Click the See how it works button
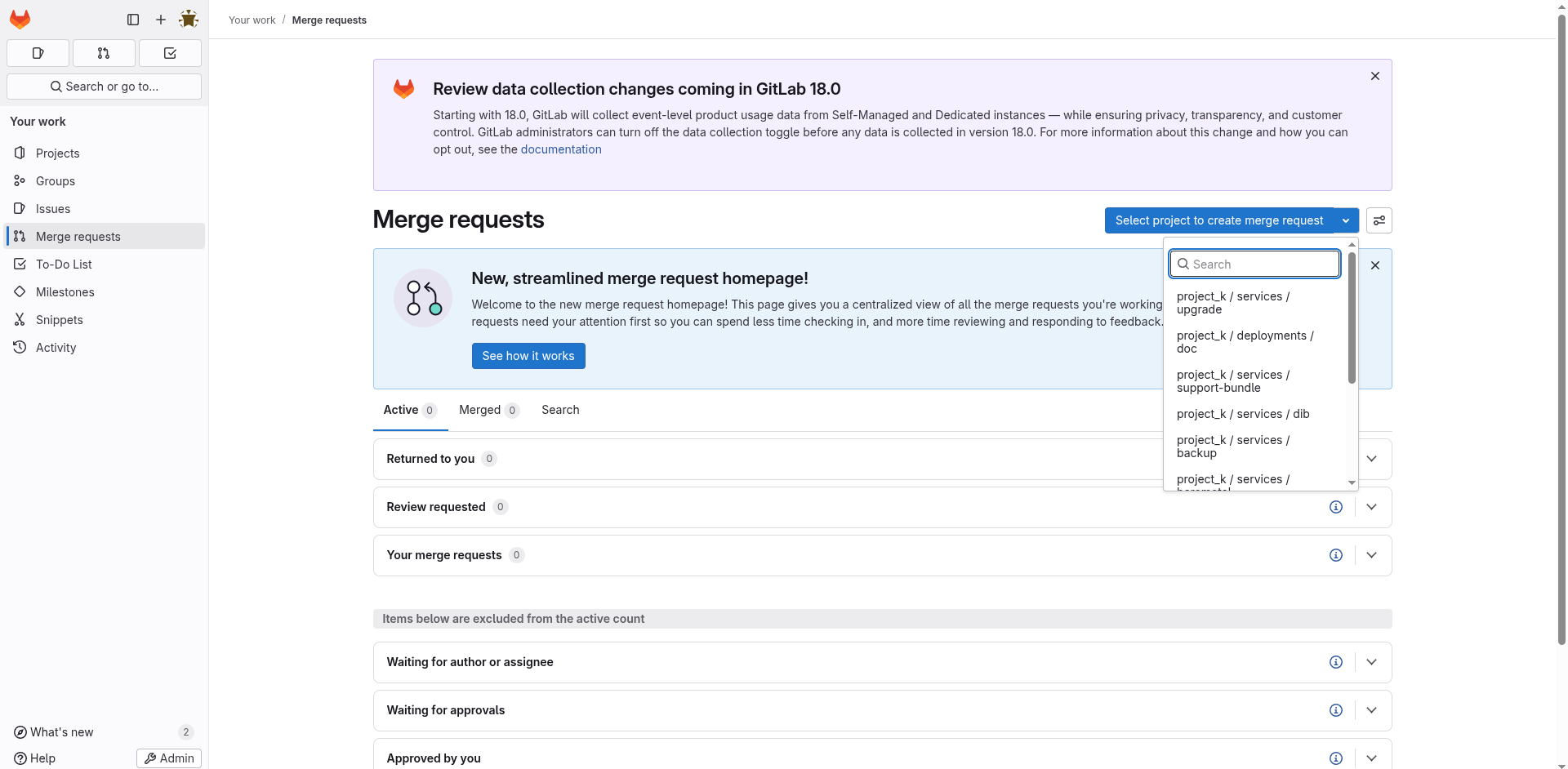Image resolution: width=1568 pixels, height=769 pixels. pos(528,356)
